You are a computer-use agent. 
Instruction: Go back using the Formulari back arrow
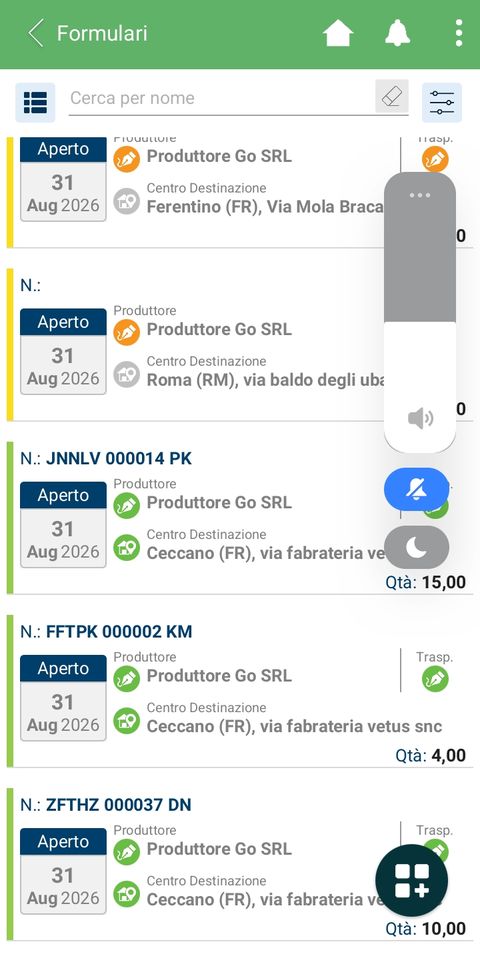[36, 33]
